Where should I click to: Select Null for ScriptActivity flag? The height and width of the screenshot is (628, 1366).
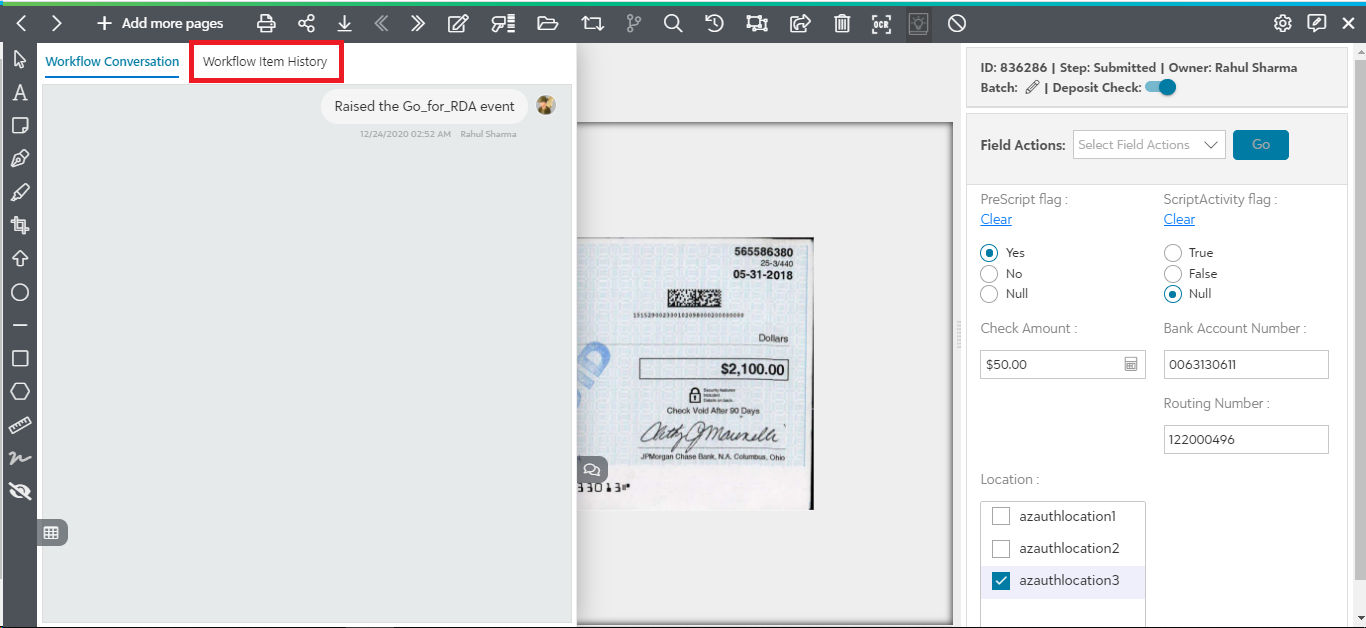(1172, 294)
